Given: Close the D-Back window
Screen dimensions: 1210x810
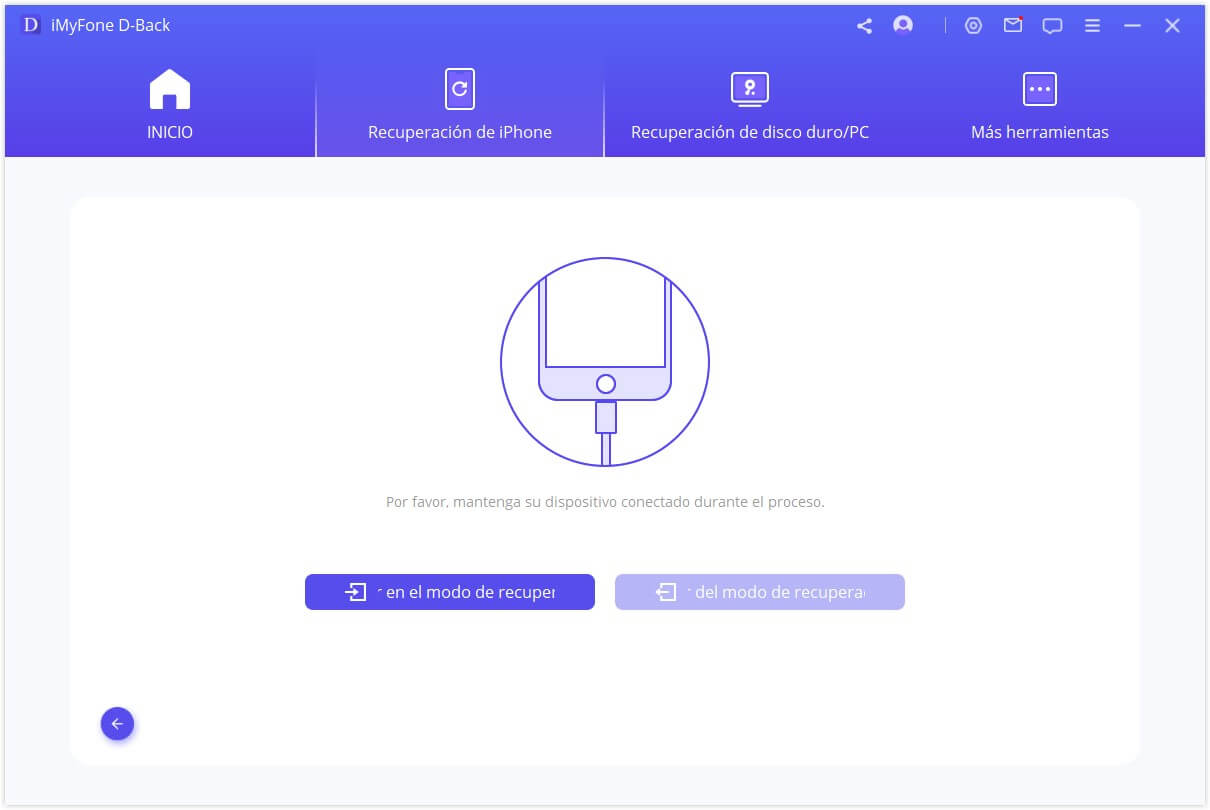Looking at the screenshot, I should (x=1172, y=26).
